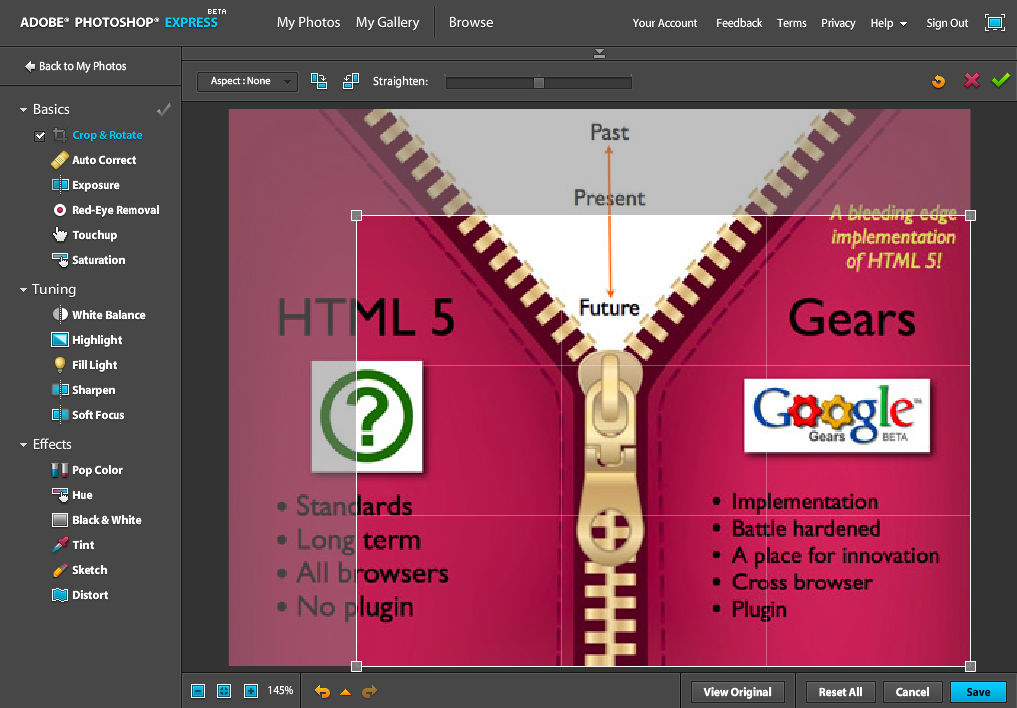Viewport: 1017px width, 708px height.
Task: Enter full screen mode icon
Action: (994, 23)
